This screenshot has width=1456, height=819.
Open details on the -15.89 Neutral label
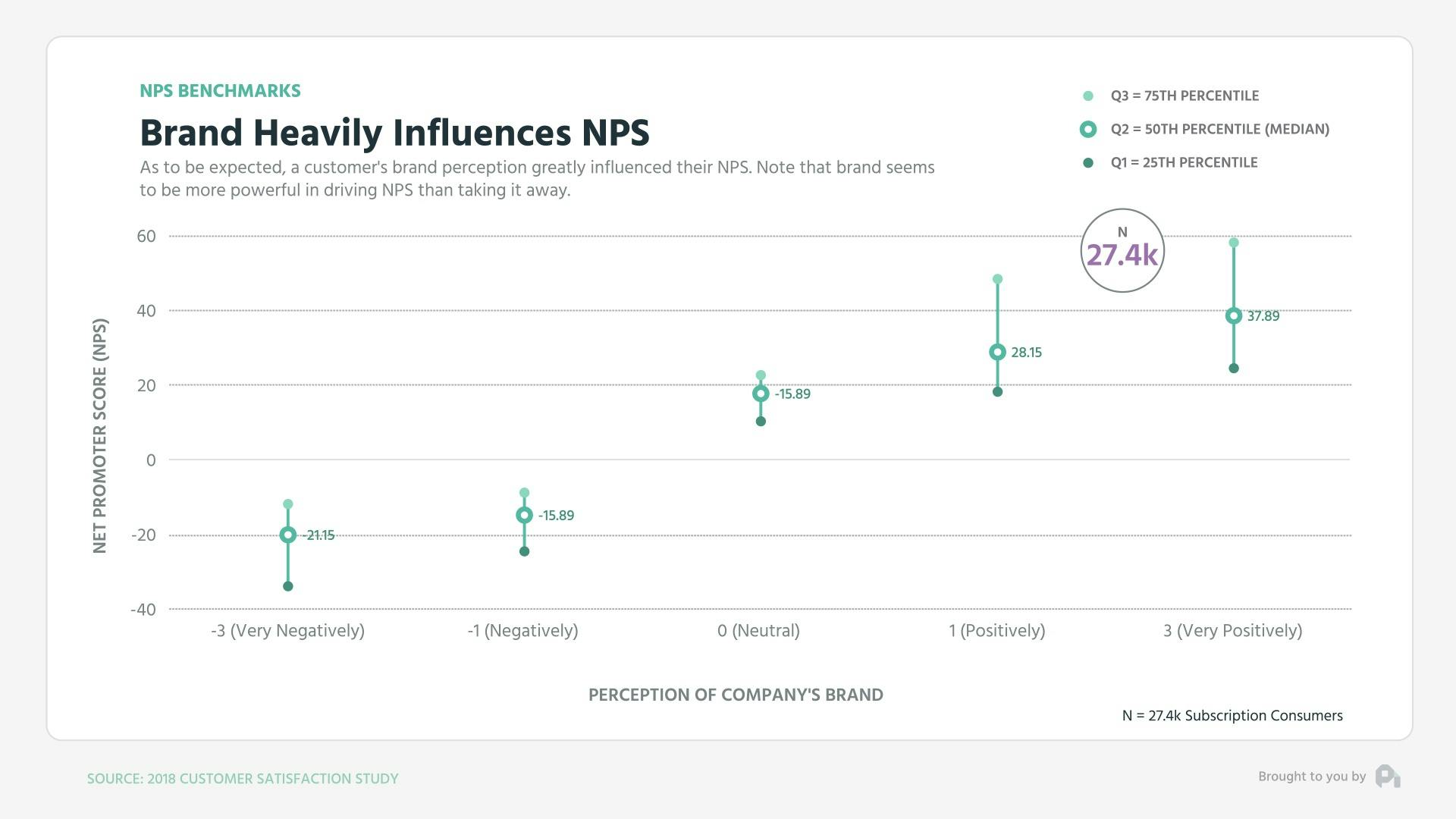tap(792, 394)
